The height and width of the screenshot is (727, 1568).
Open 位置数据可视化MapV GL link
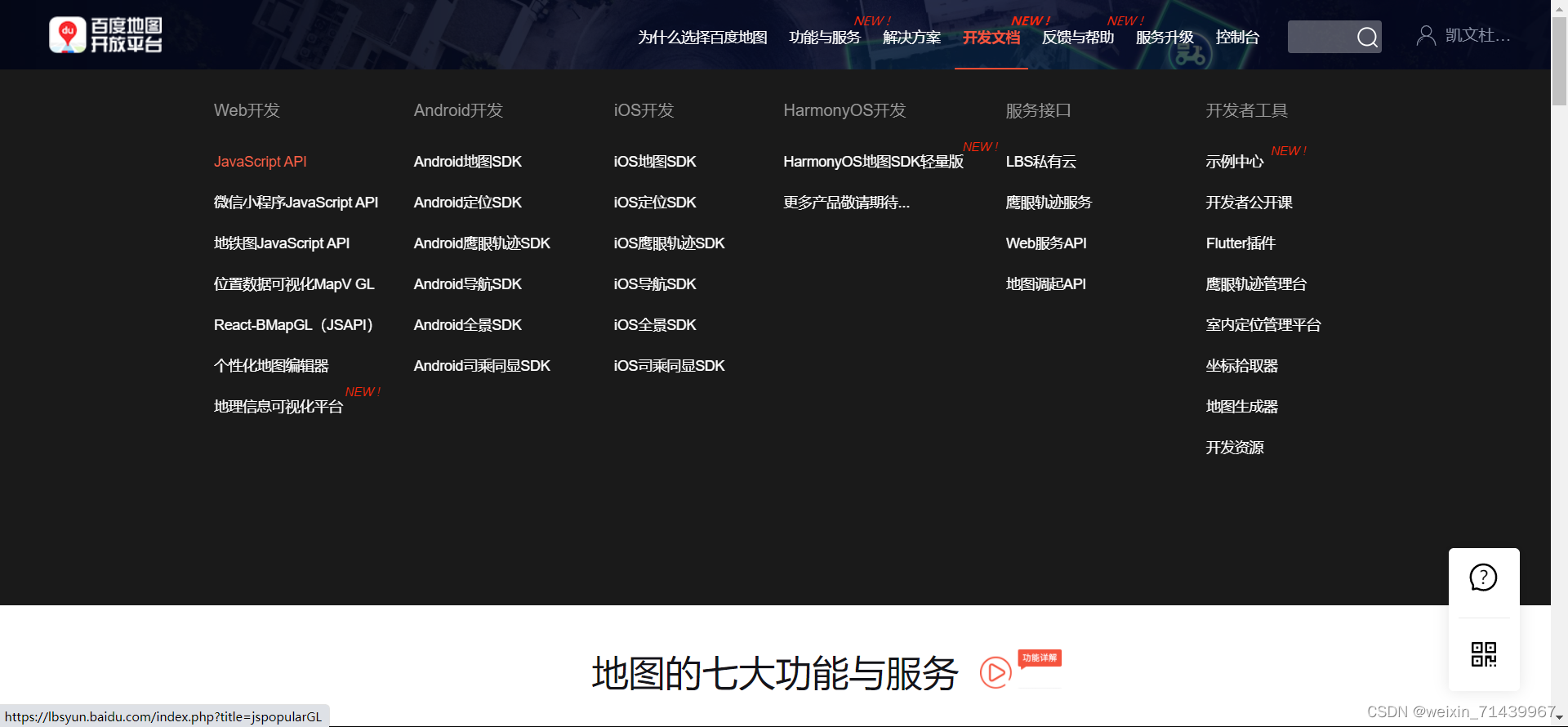coord(294,284)
